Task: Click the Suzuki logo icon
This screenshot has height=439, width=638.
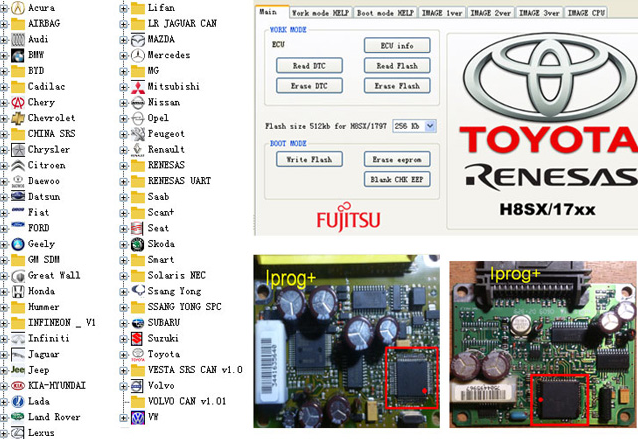Action: coord(137,339)
